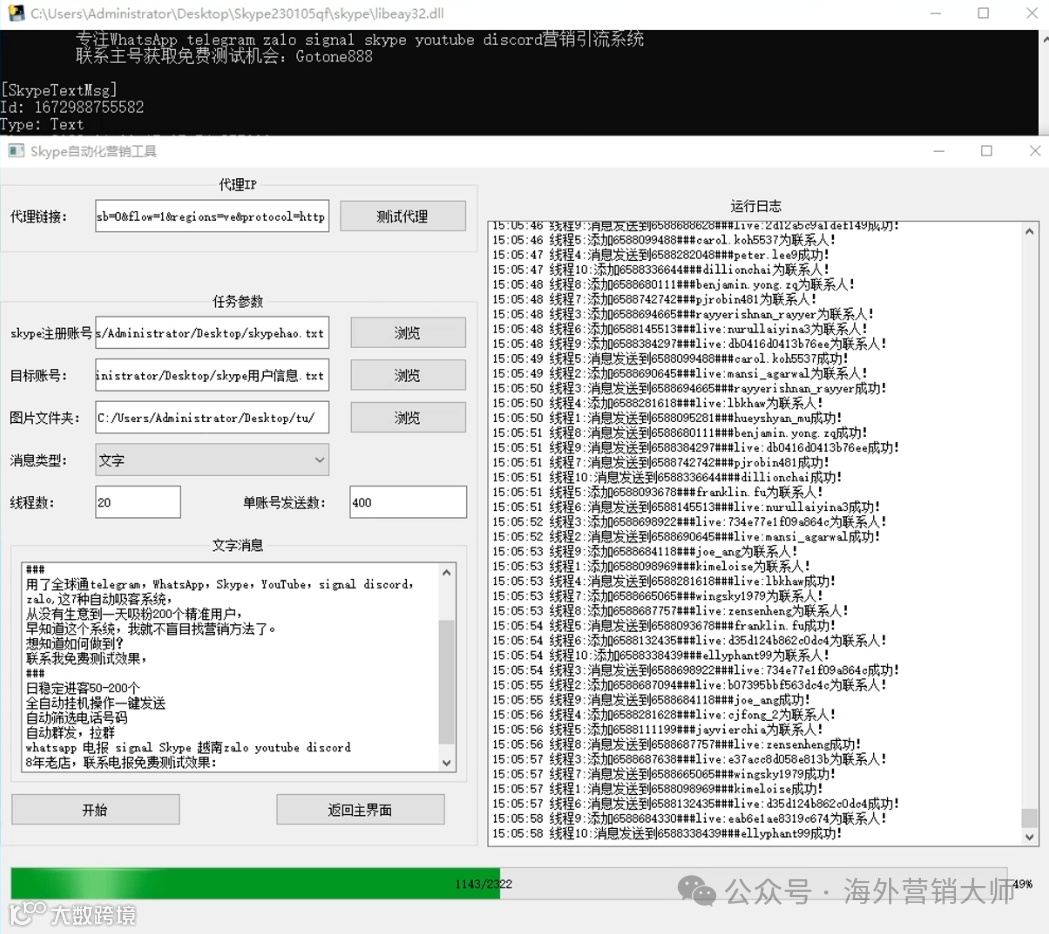Focus the 线程数 input field
The width and height of the screenshot is (1049, 934).
[x=138, y=502]
